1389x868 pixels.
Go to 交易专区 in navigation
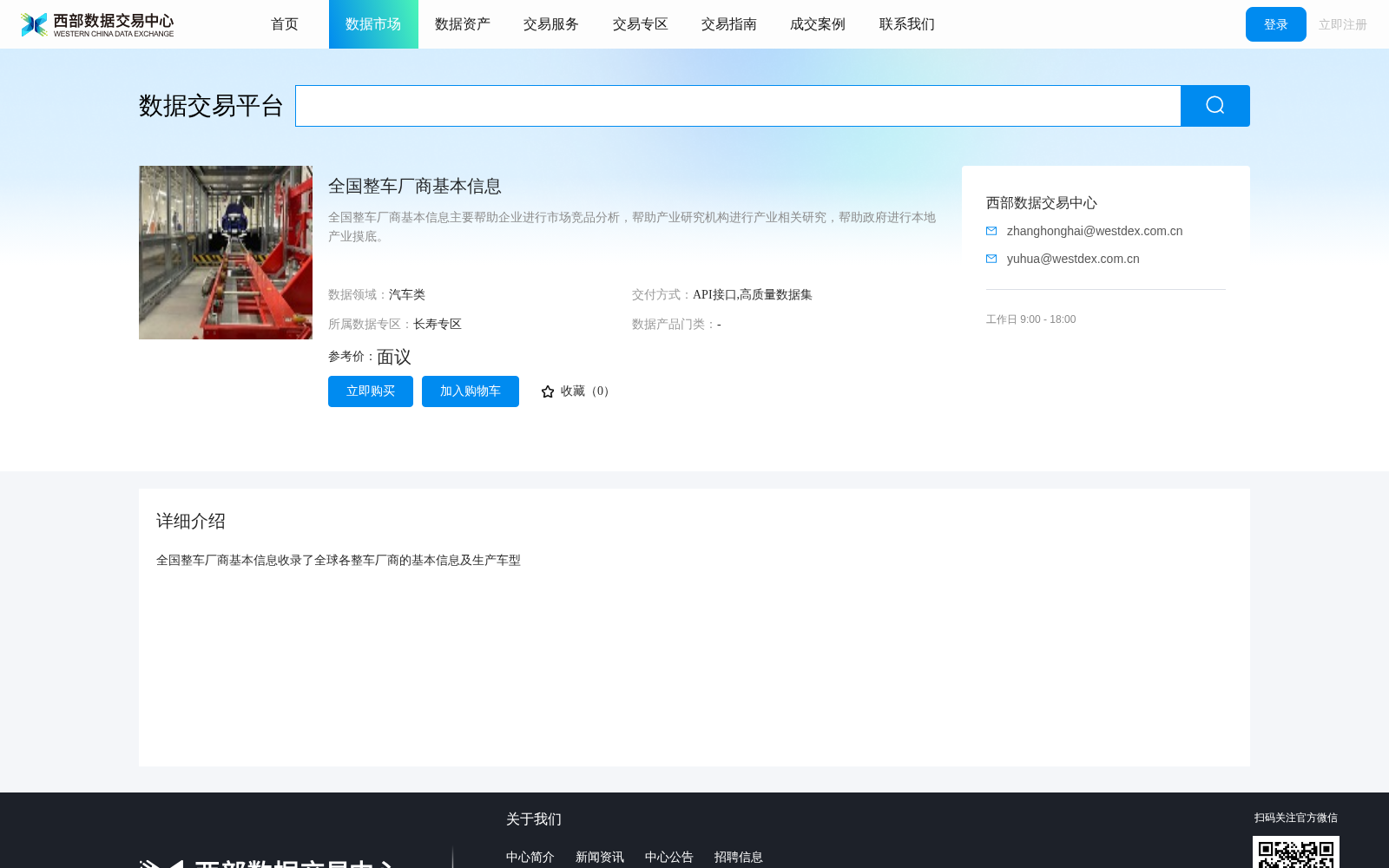coord(641,24)
